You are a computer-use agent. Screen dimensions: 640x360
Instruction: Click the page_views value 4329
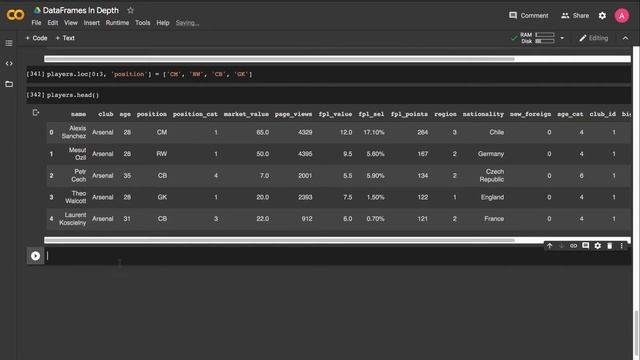(x=305, y=132)
